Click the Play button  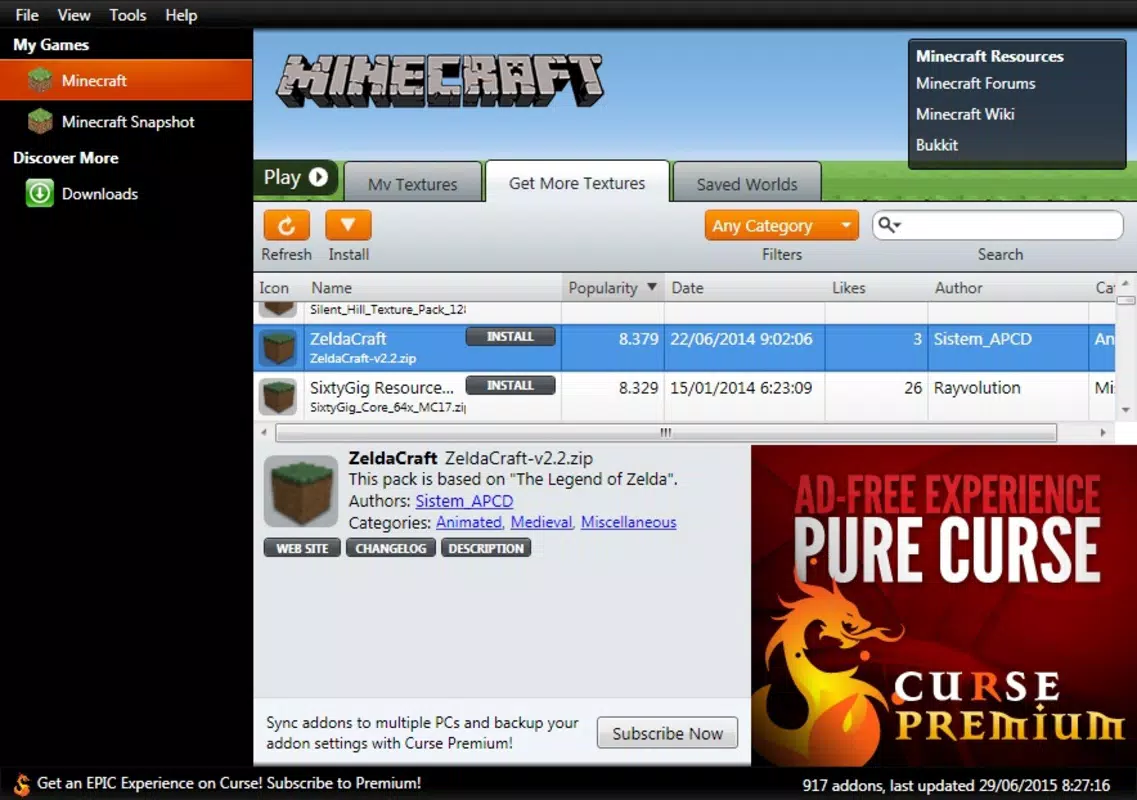tap(296, 178)
